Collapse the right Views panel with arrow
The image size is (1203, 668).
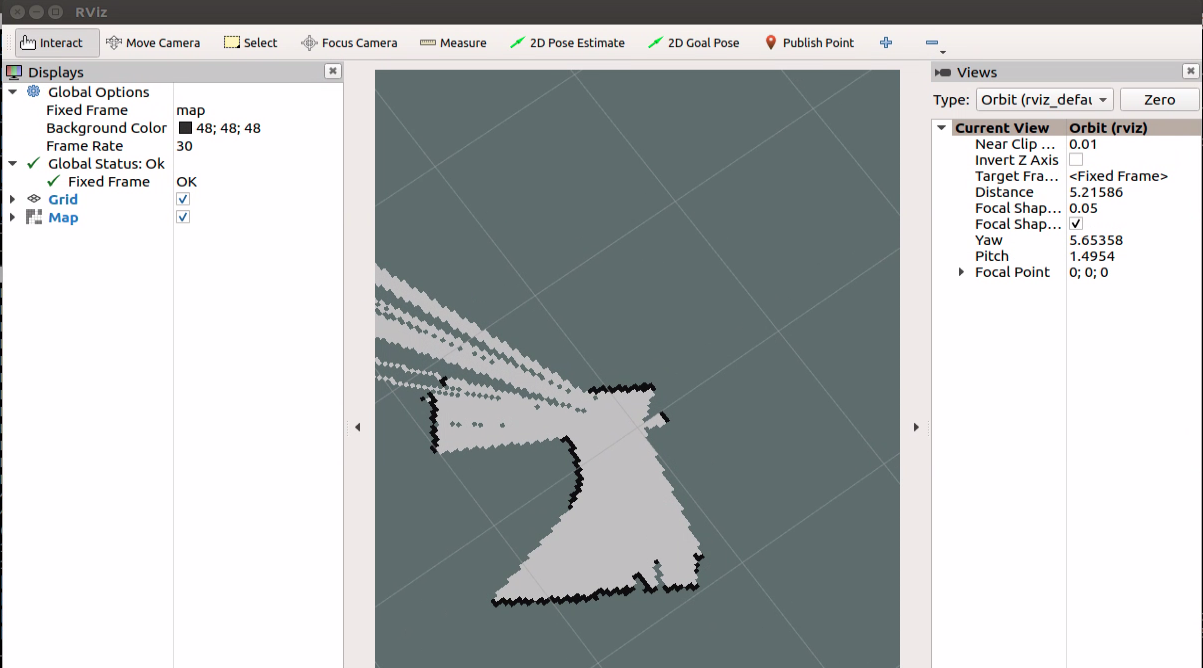pyautogui.click(x=916, y=427)
